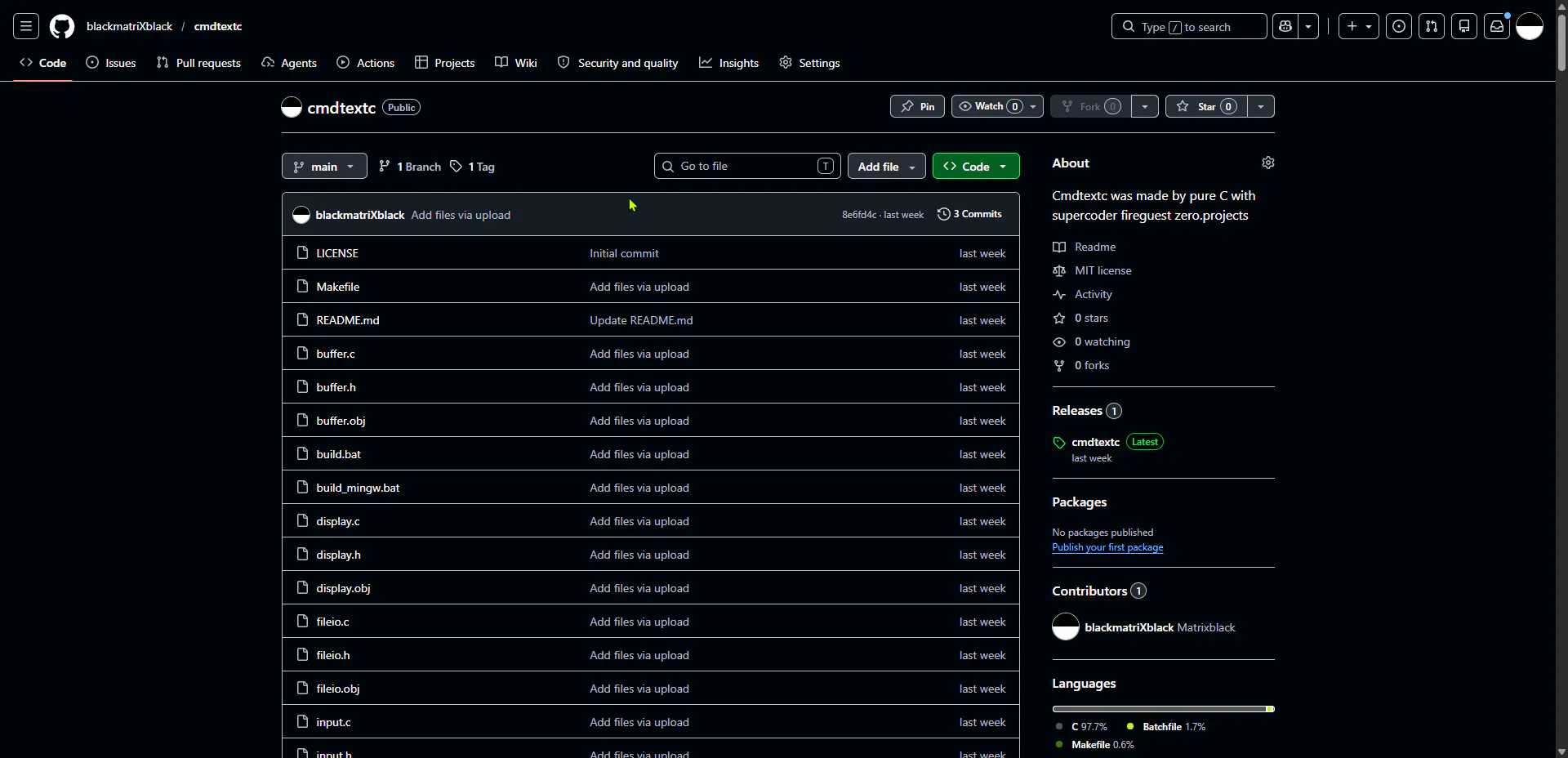Click the file icon beside build.bat
Screen dimensions: 1568x758
(x=302, y=453)
